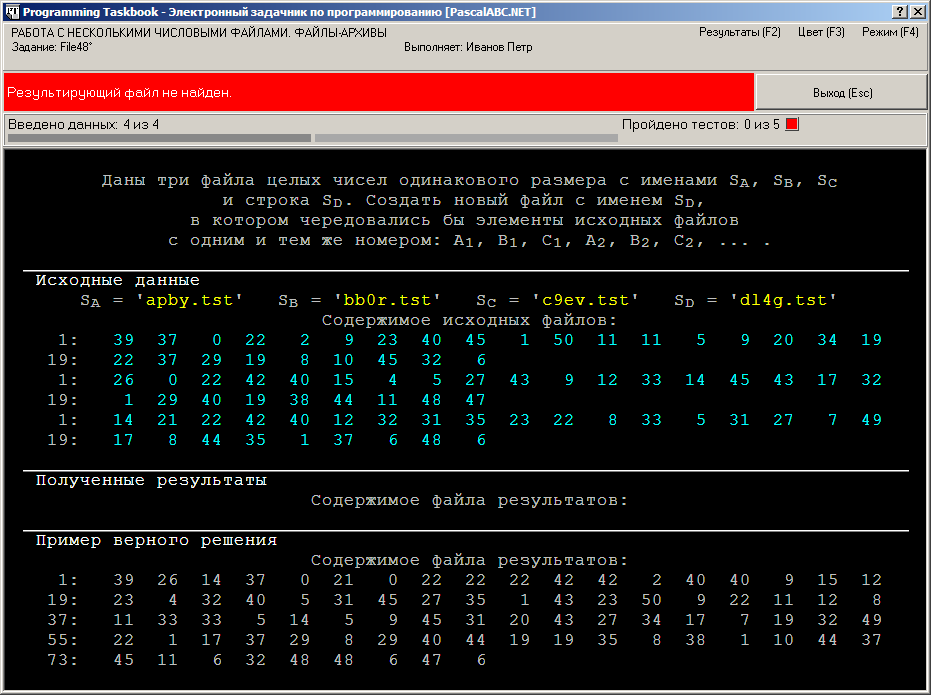The width and height of the screenshot is (931, 695).
Task: Click the red failed test indicator square
Action: click(x=792, y=125)
